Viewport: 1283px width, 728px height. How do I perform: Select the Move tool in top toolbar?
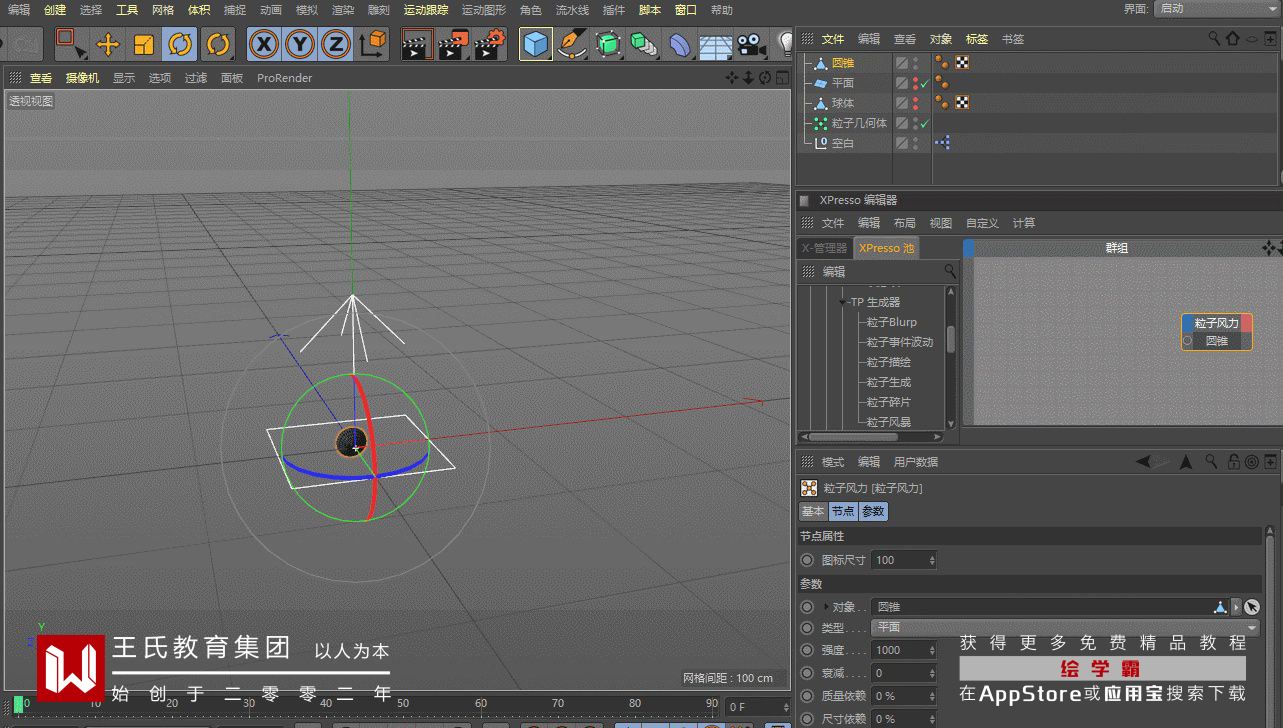(107, 44)
